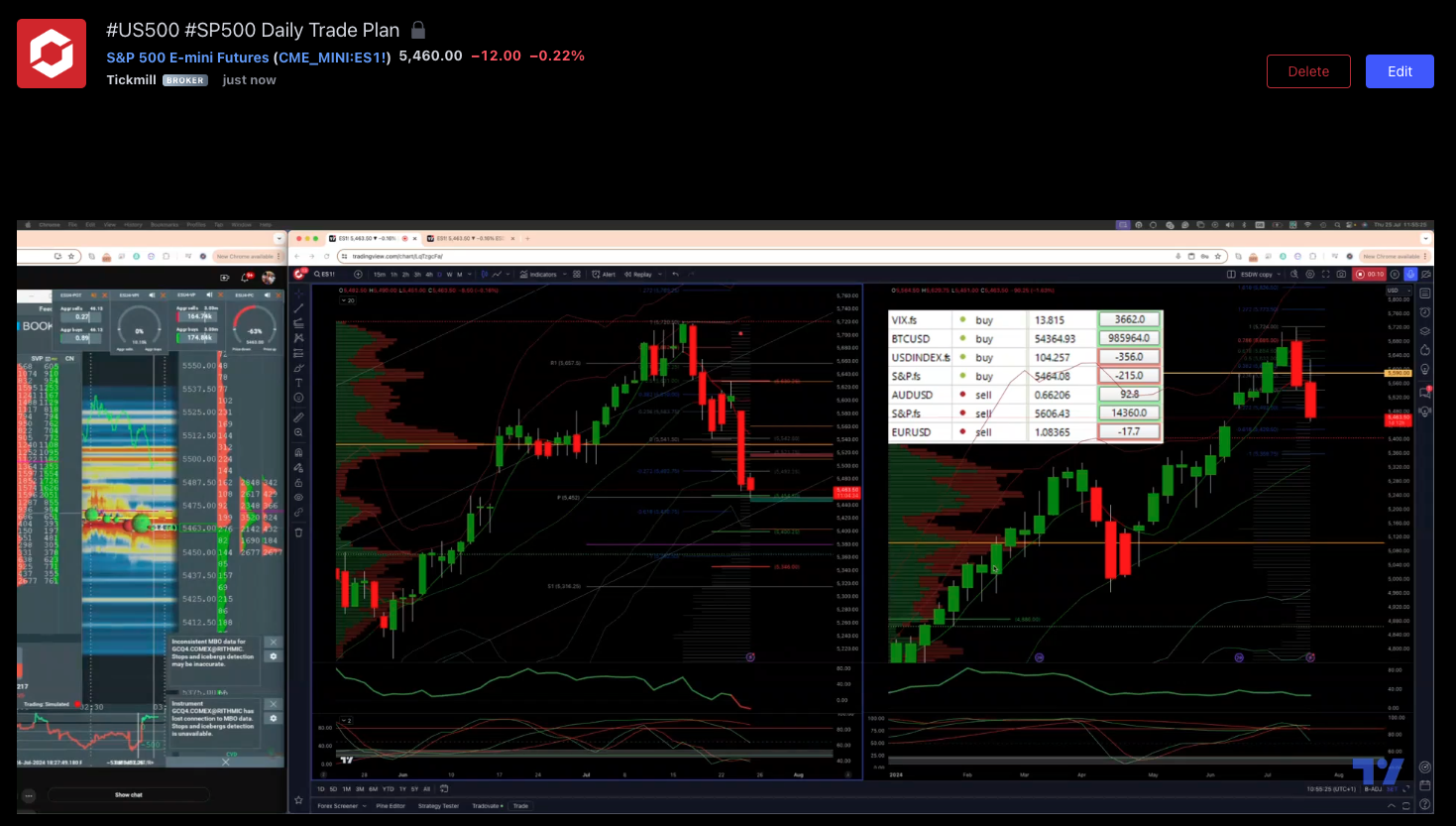Open the Forex Screener dropdown
Viewport: 1456px width, 826px height.
pos(342,806)
